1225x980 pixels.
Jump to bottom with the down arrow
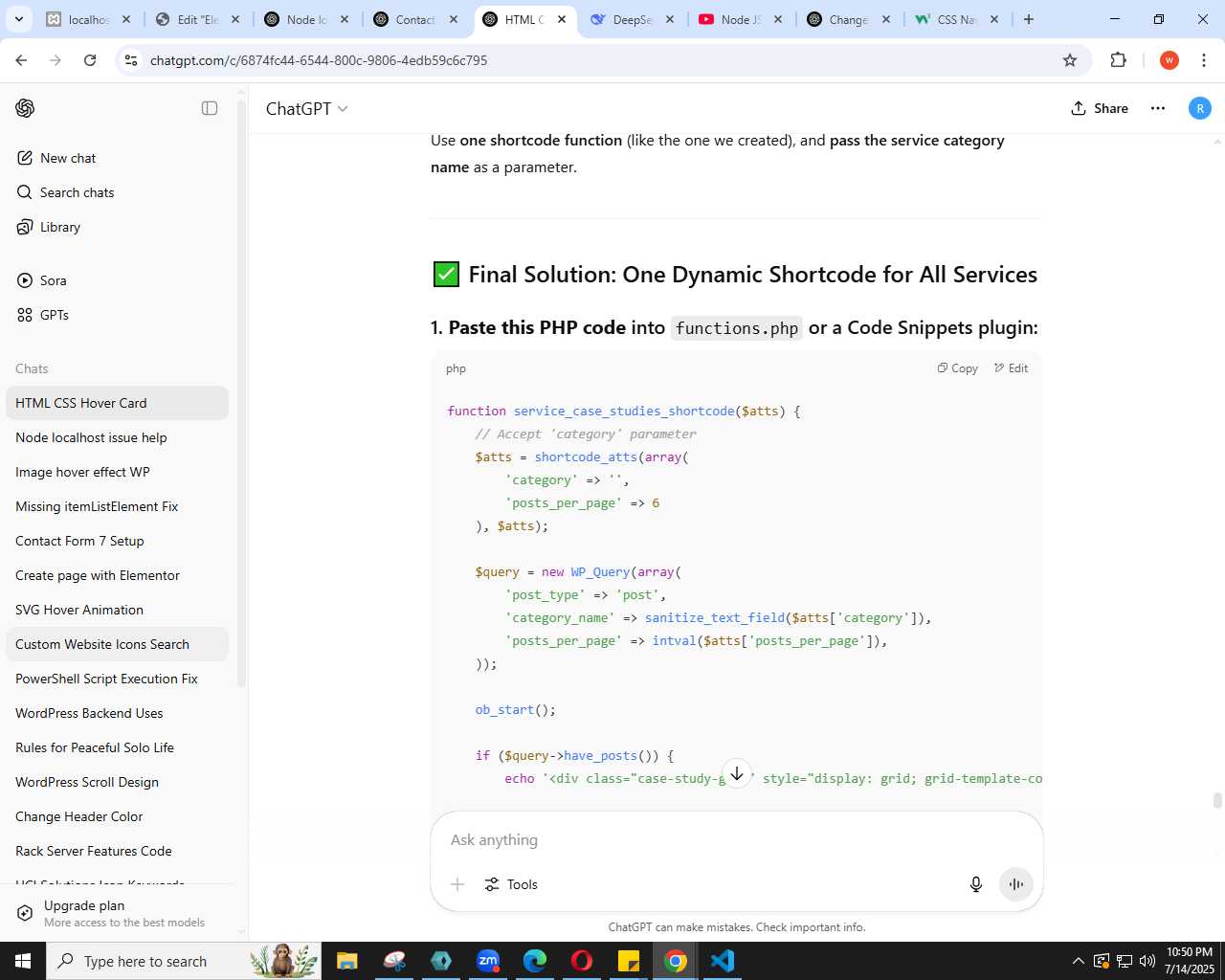(737, 773)
